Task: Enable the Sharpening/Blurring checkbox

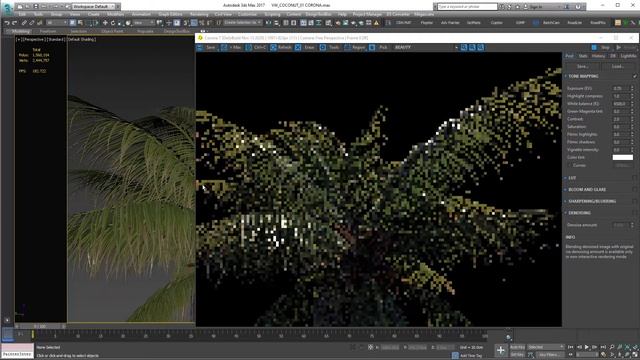Action: [x=634, y=201]
